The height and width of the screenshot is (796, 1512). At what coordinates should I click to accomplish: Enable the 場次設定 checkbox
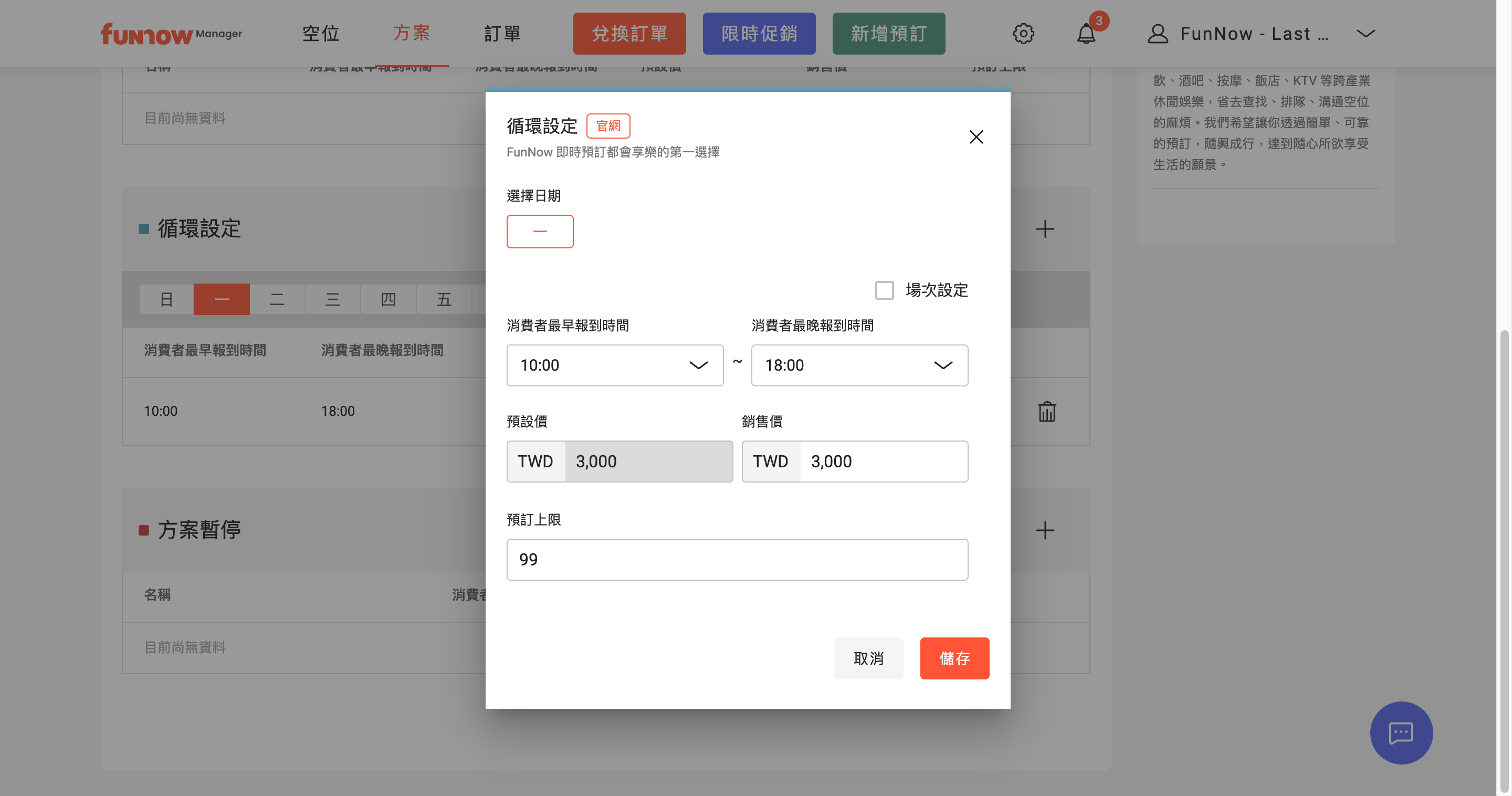pyautogui.click(x=884, y=290)
